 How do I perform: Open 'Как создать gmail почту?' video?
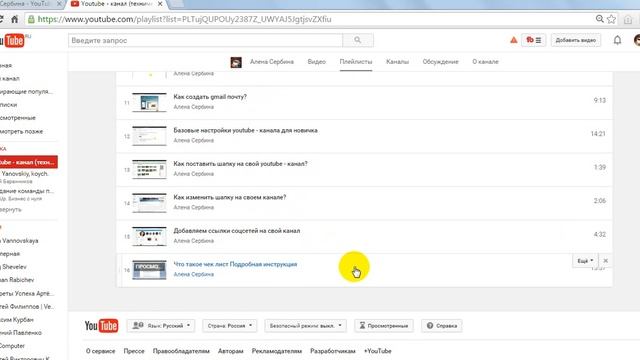pos(210,97)
